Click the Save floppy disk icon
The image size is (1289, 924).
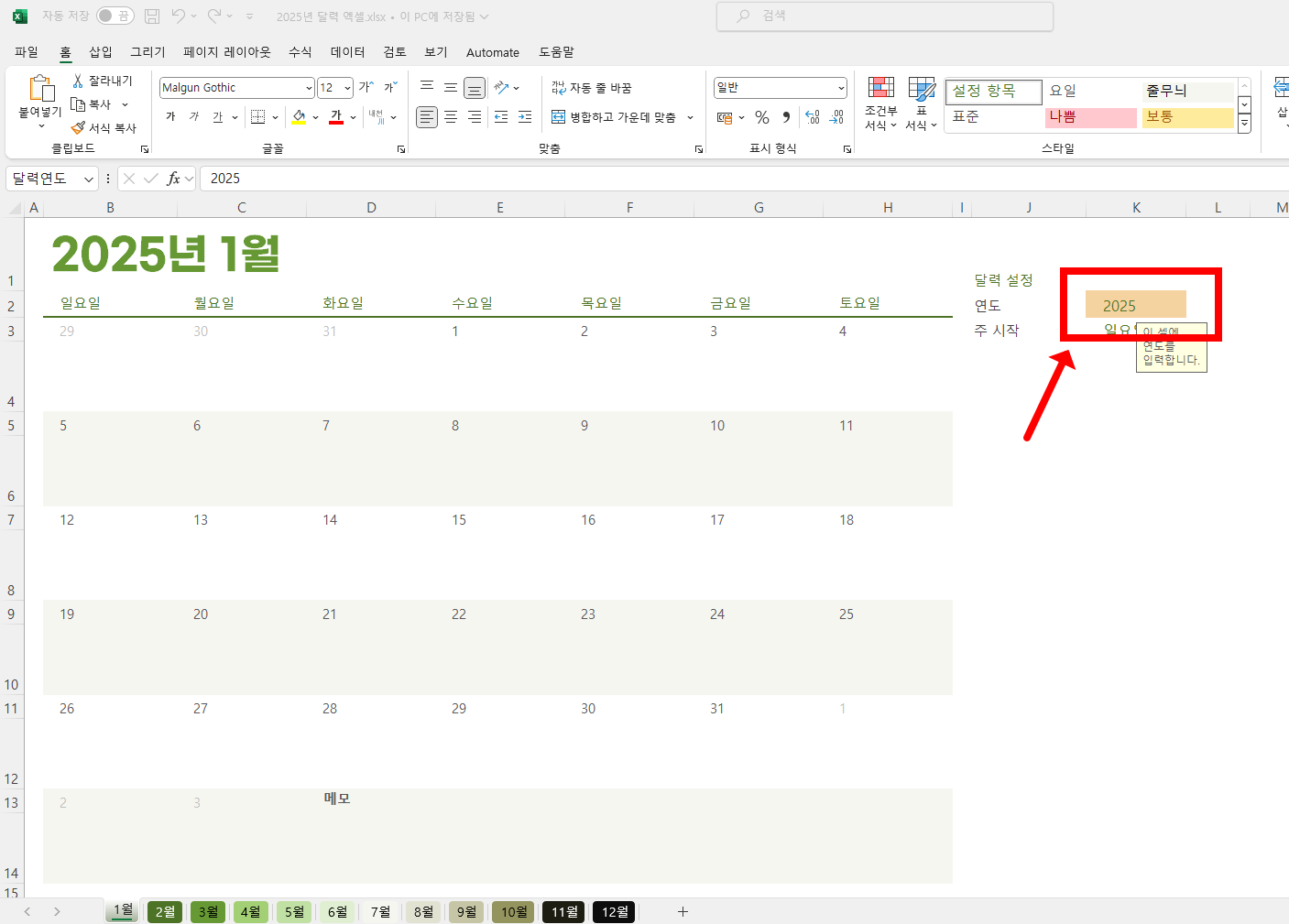pyautogui.click(x=152, y=16)
